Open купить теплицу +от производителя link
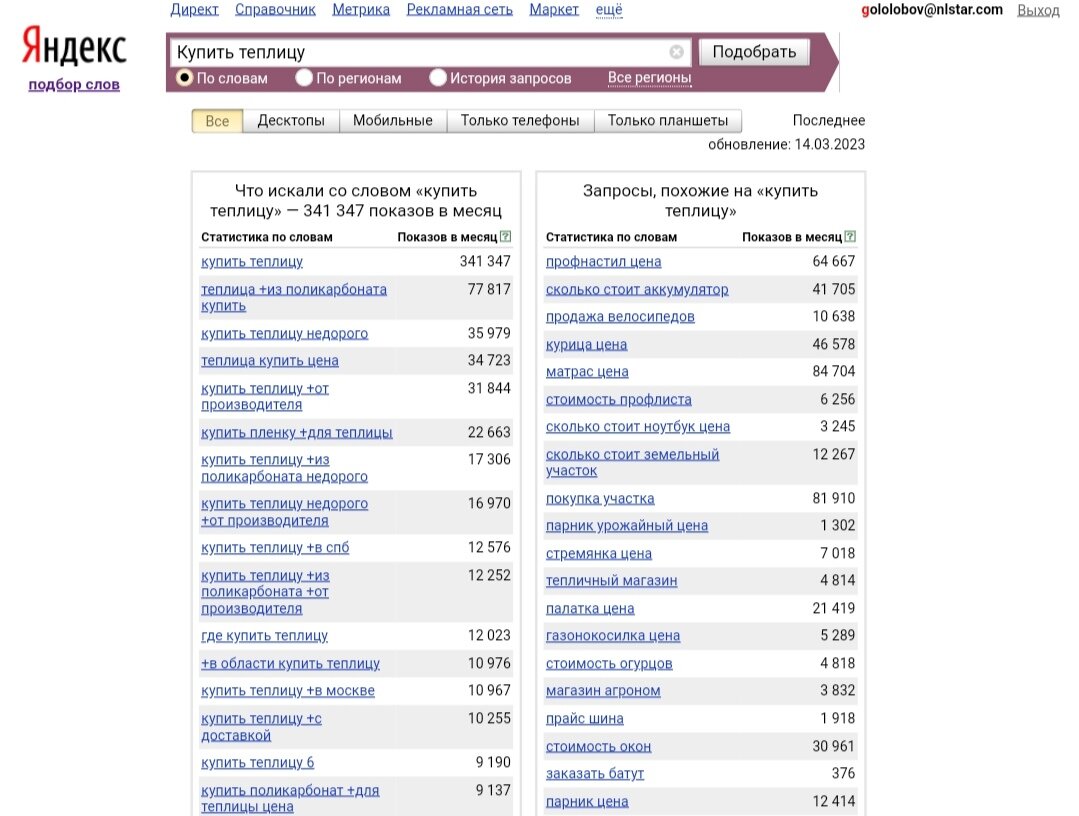Screen dimensions: 1079x816 pyautogui.click(x=265, y=396)
